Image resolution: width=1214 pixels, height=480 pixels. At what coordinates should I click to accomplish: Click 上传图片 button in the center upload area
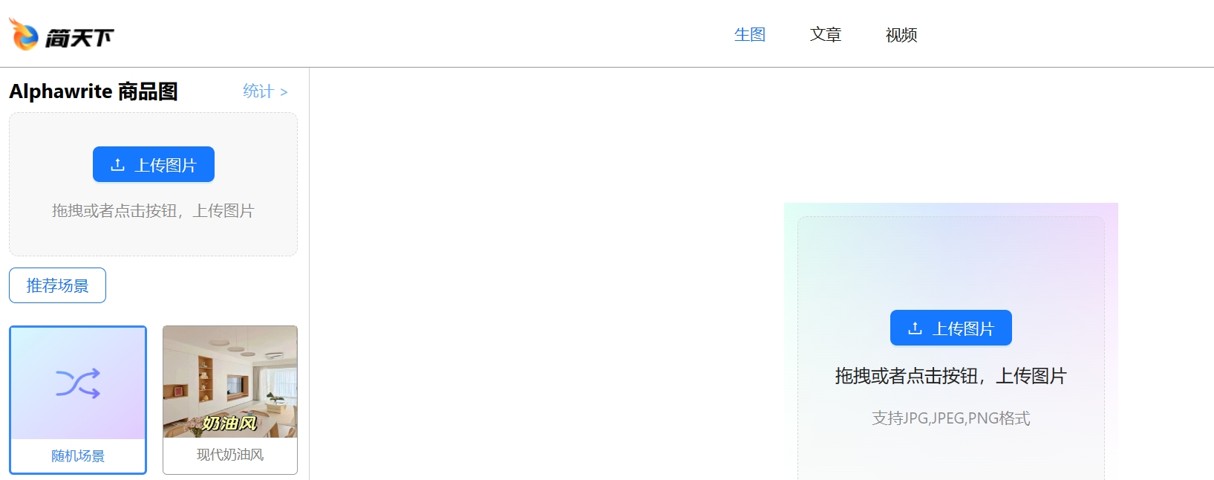click(951, 328)
